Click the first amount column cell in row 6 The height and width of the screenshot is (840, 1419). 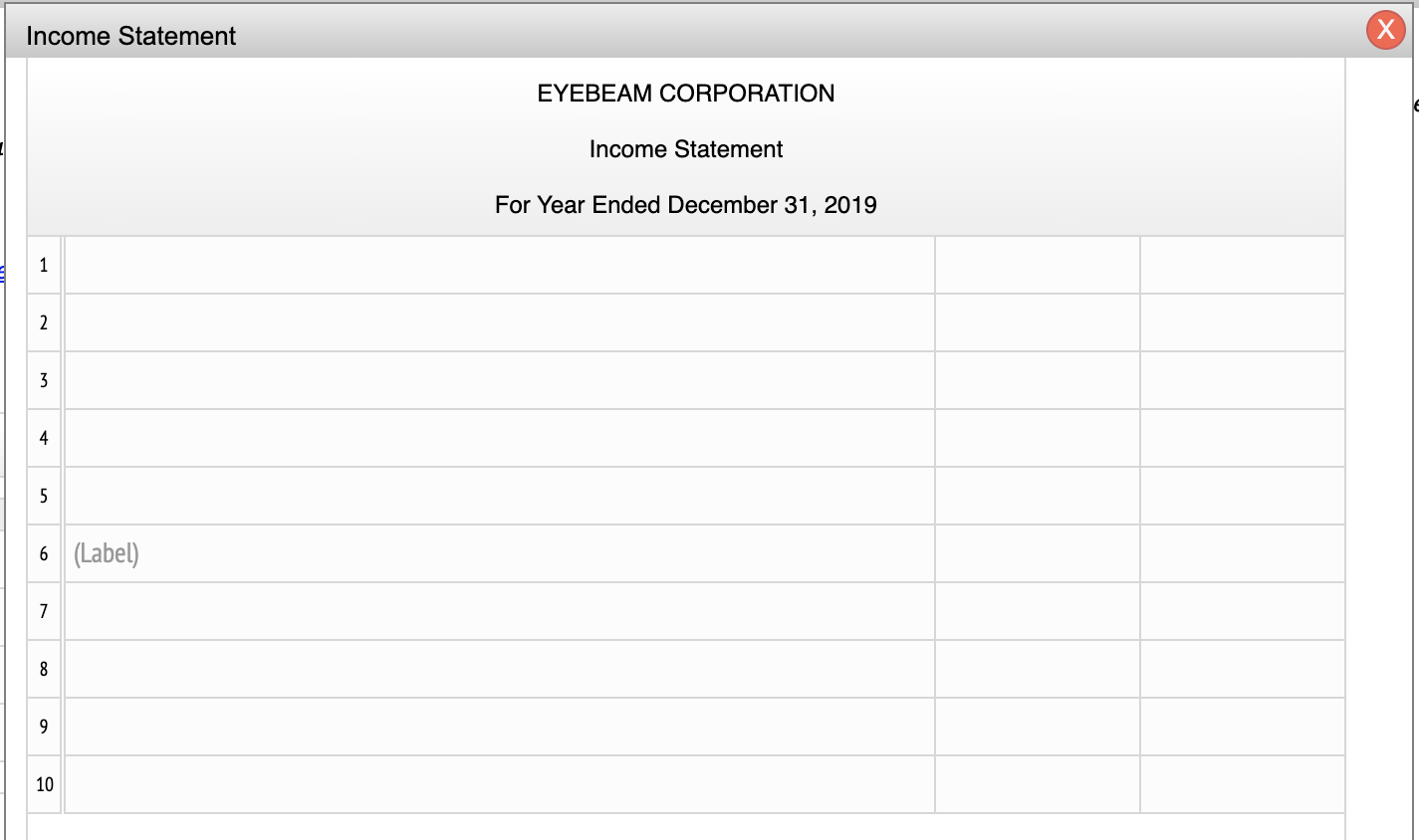tap(1038, 554)
